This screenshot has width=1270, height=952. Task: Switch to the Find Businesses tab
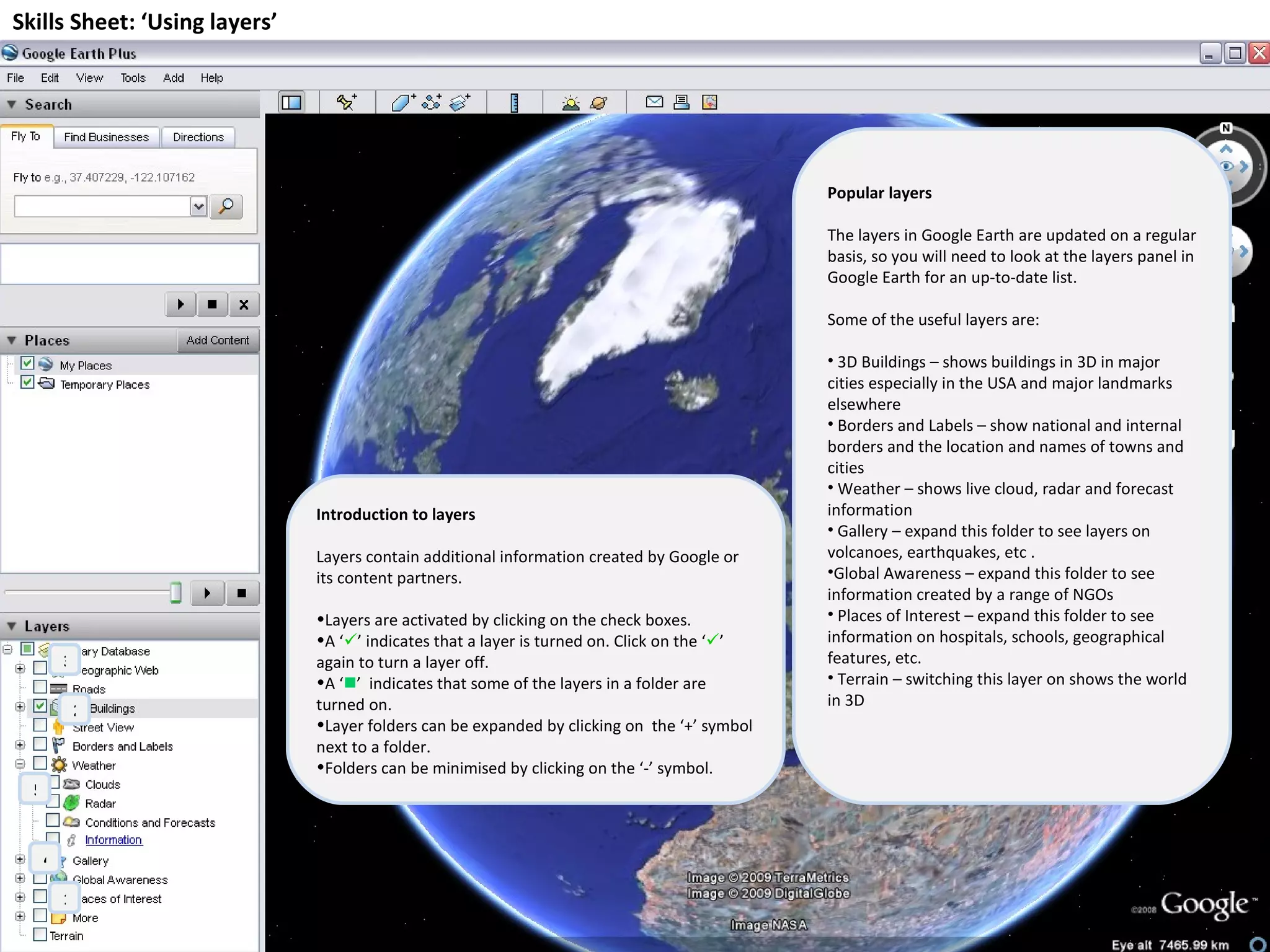point(107,137)
